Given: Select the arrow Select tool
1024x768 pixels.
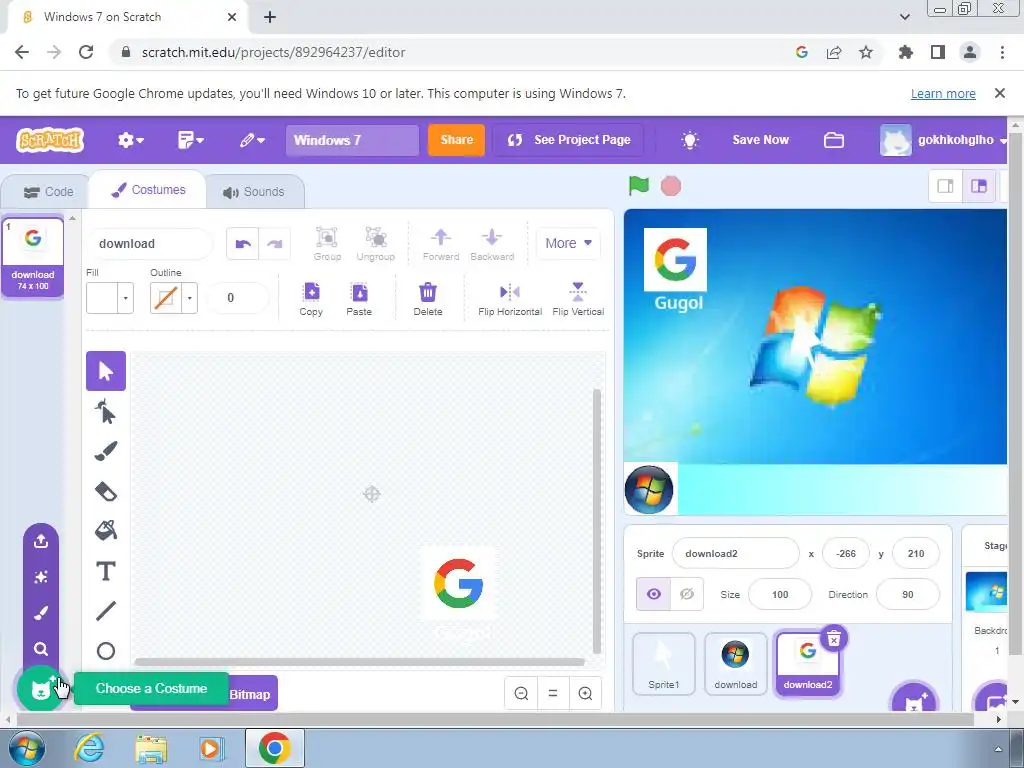Looking at the screenshot, I should coord(106,371).
